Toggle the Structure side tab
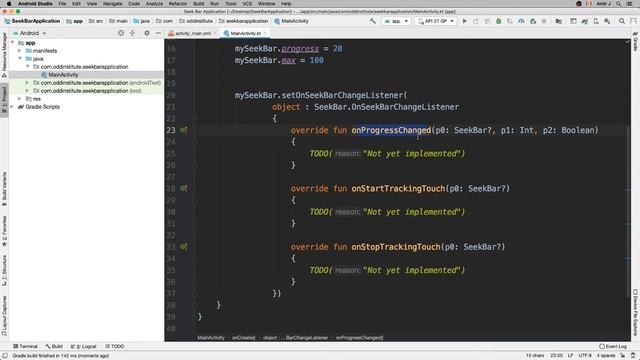640x360 pixels. pyautogui.click(x=4, y=270)
